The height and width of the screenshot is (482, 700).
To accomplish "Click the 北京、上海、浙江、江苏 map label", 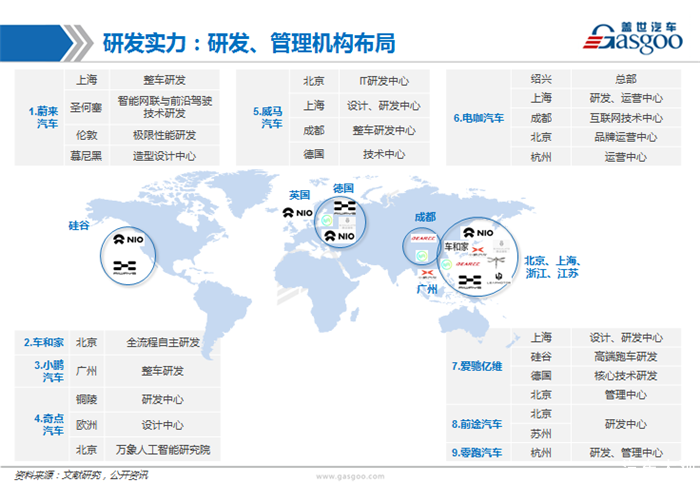I will tap(552, 266).
